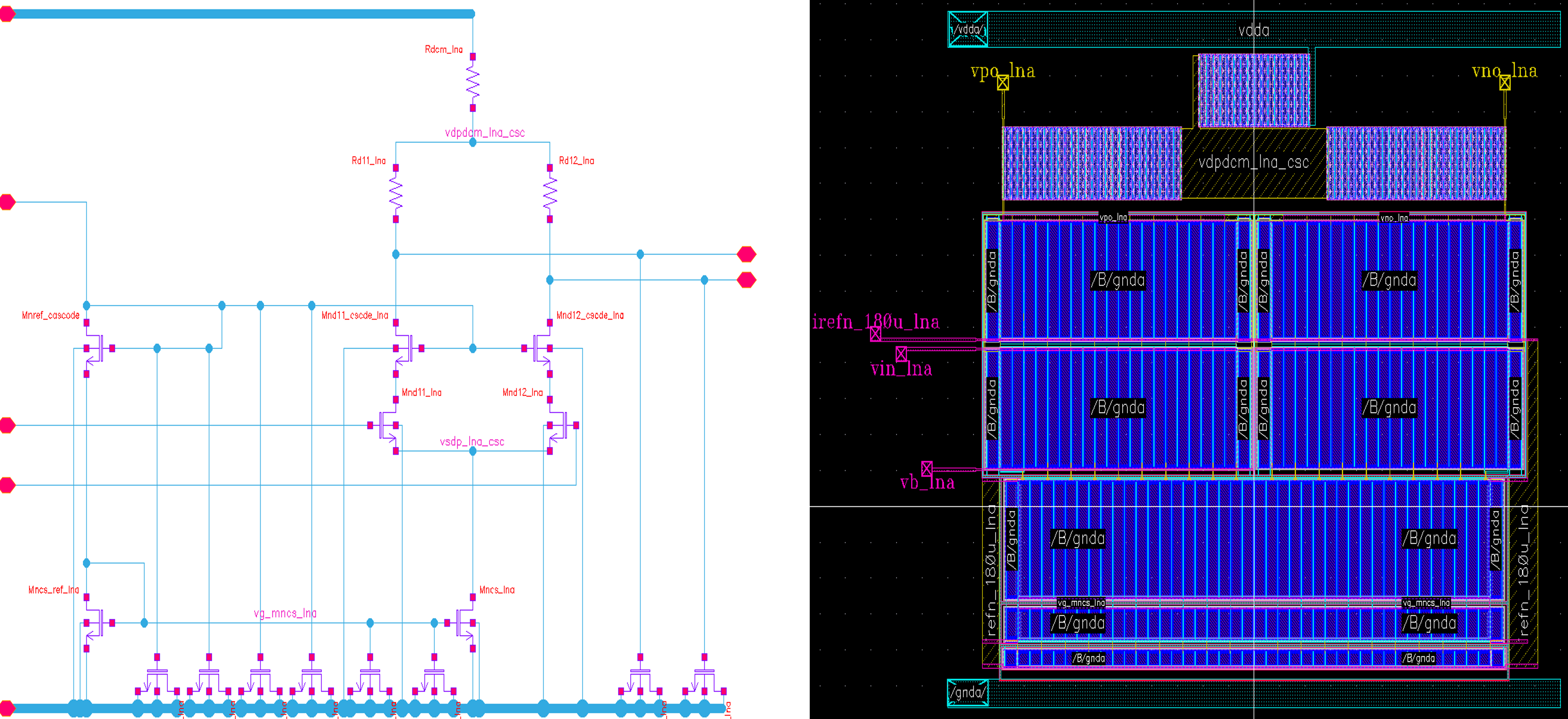1568x719 pixels.
Task: Click the yellow vno_lna pin label
Action: [1504, 71]
